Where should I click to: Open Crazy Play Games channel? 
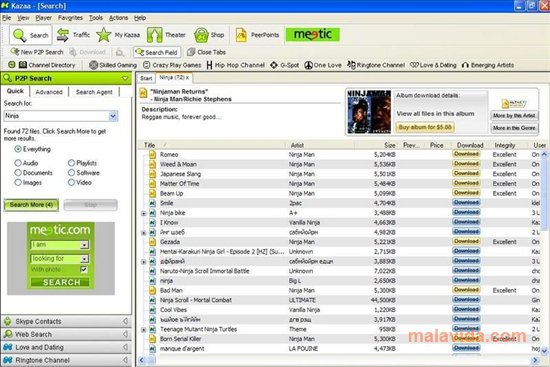click(x=172, y=65)
